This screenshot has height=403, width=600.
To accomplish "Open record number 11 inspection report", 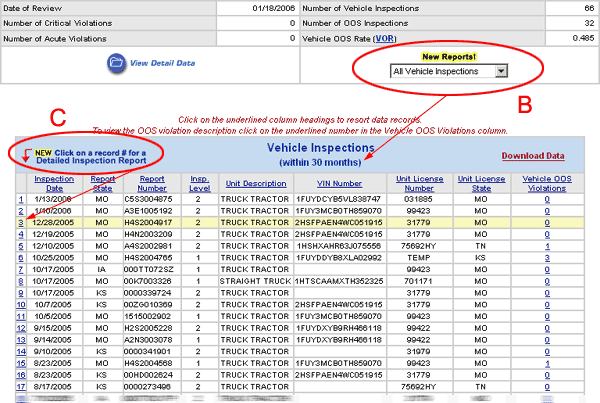I will click(21, 317).
